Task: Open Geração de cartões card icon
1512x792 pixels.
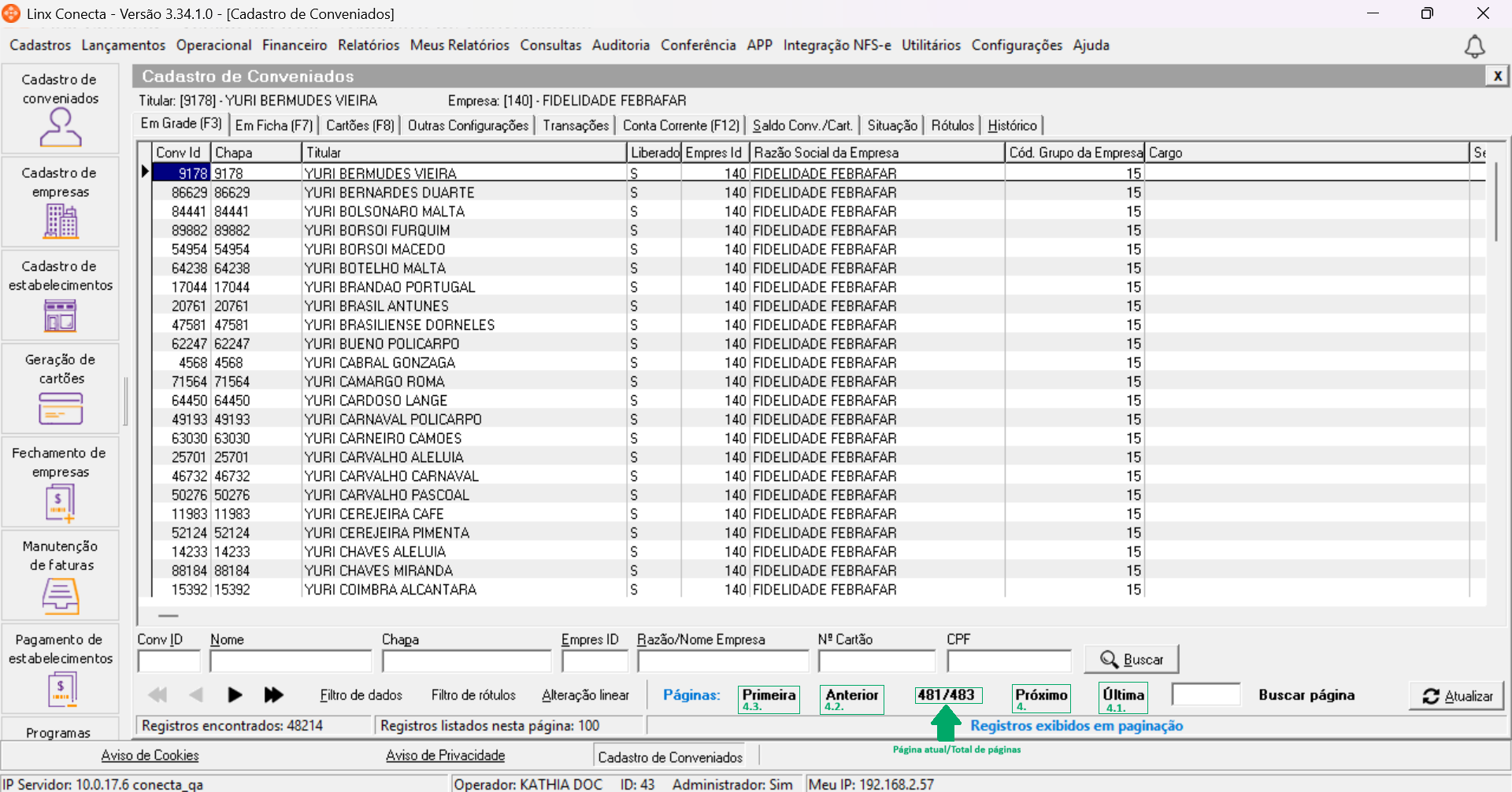Action: click(61, 409)
